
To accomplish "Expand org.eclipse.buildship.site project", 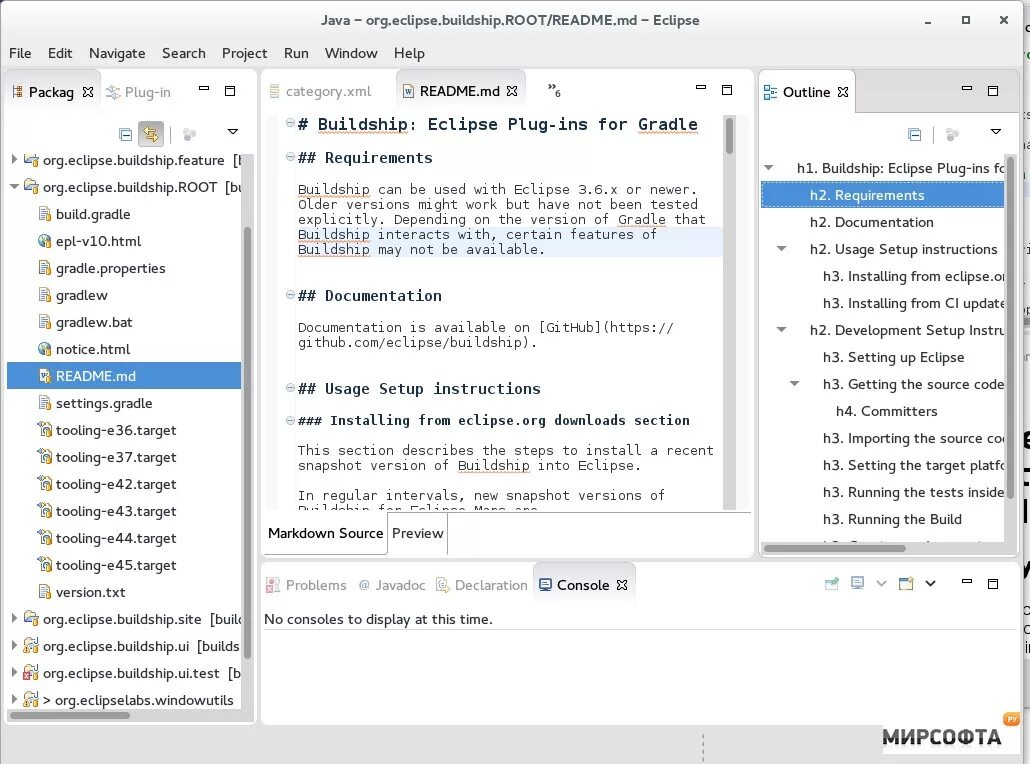I will [14, 618].
